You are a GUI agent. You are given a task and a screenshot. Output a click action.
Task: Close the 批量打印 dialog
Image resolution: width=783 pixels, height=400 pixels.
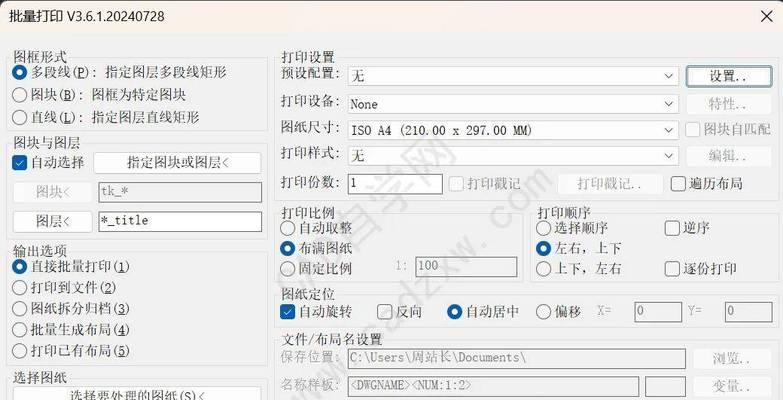(x=767, y=16)
